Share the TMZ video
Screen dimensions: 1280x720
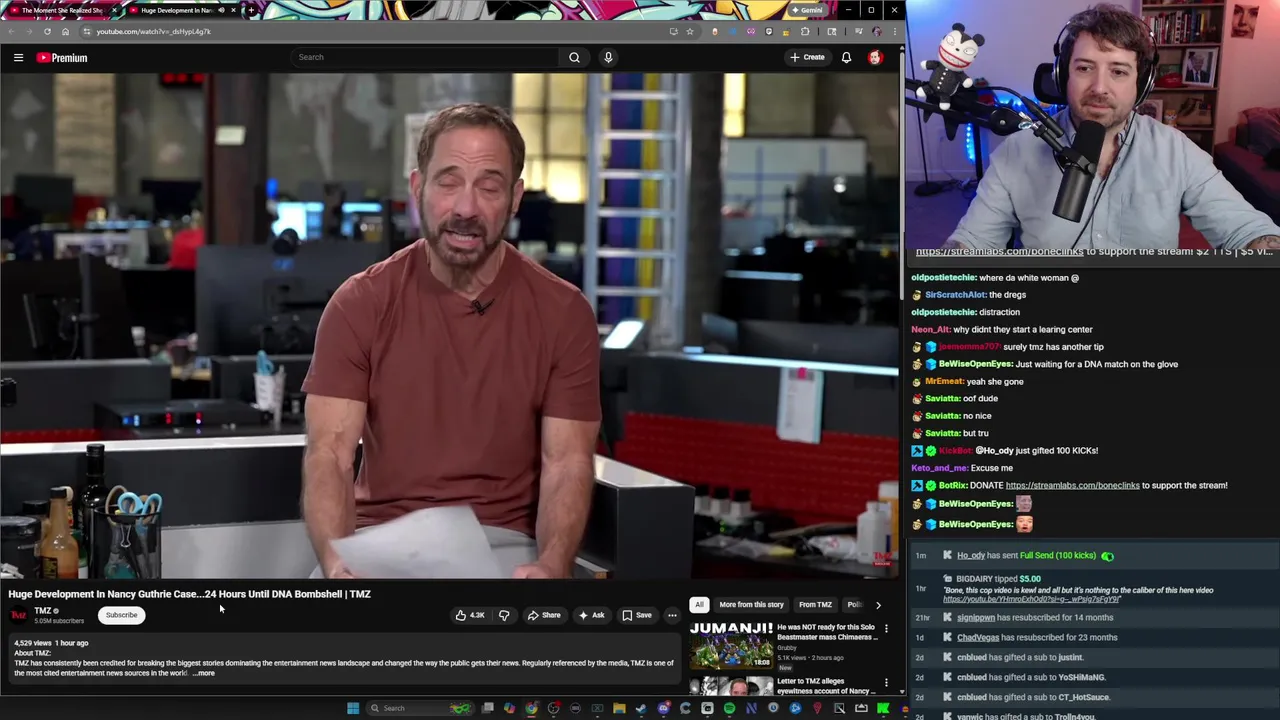(544, 615)
